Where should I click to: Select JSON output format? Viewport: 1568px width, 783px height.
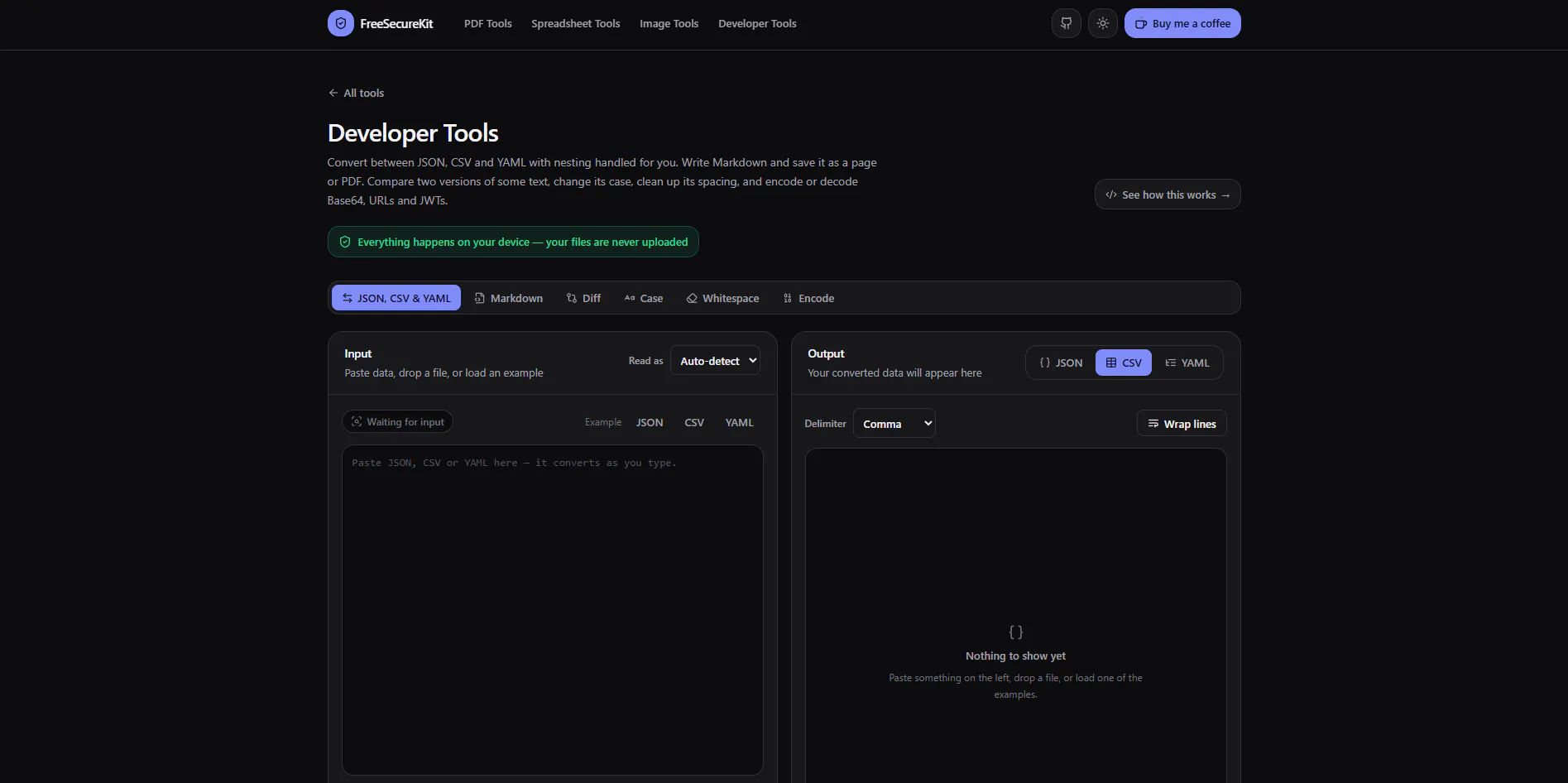1061,363
